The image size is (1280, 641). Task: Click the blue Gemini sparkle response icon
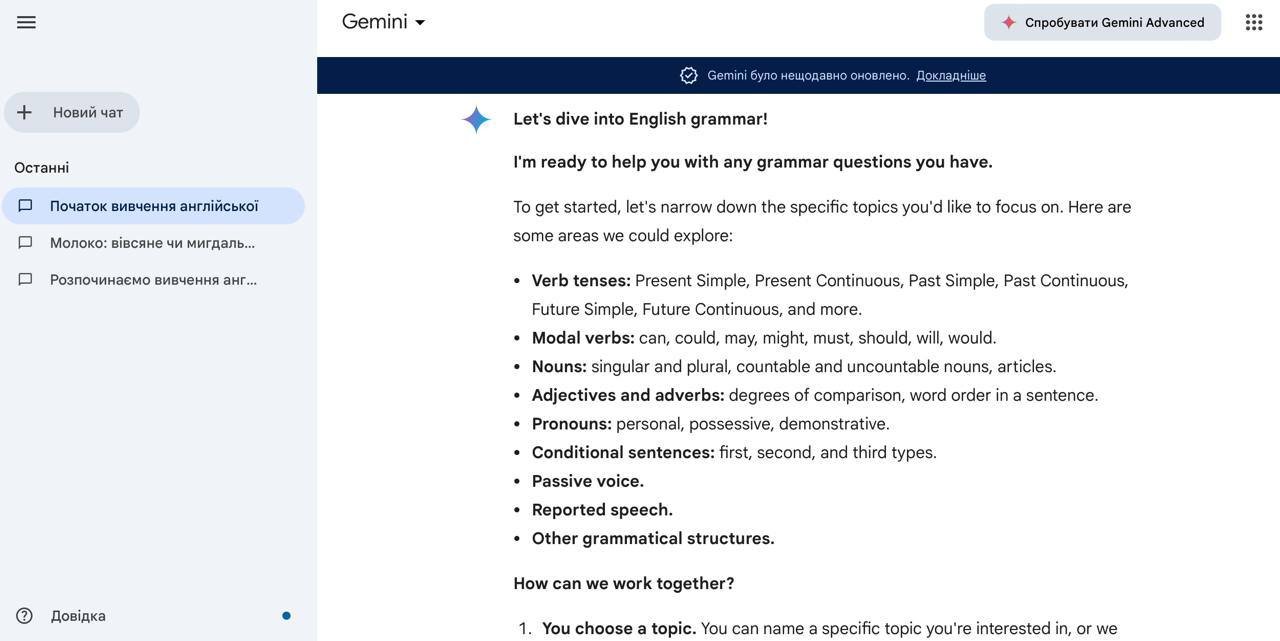[476, 120]
